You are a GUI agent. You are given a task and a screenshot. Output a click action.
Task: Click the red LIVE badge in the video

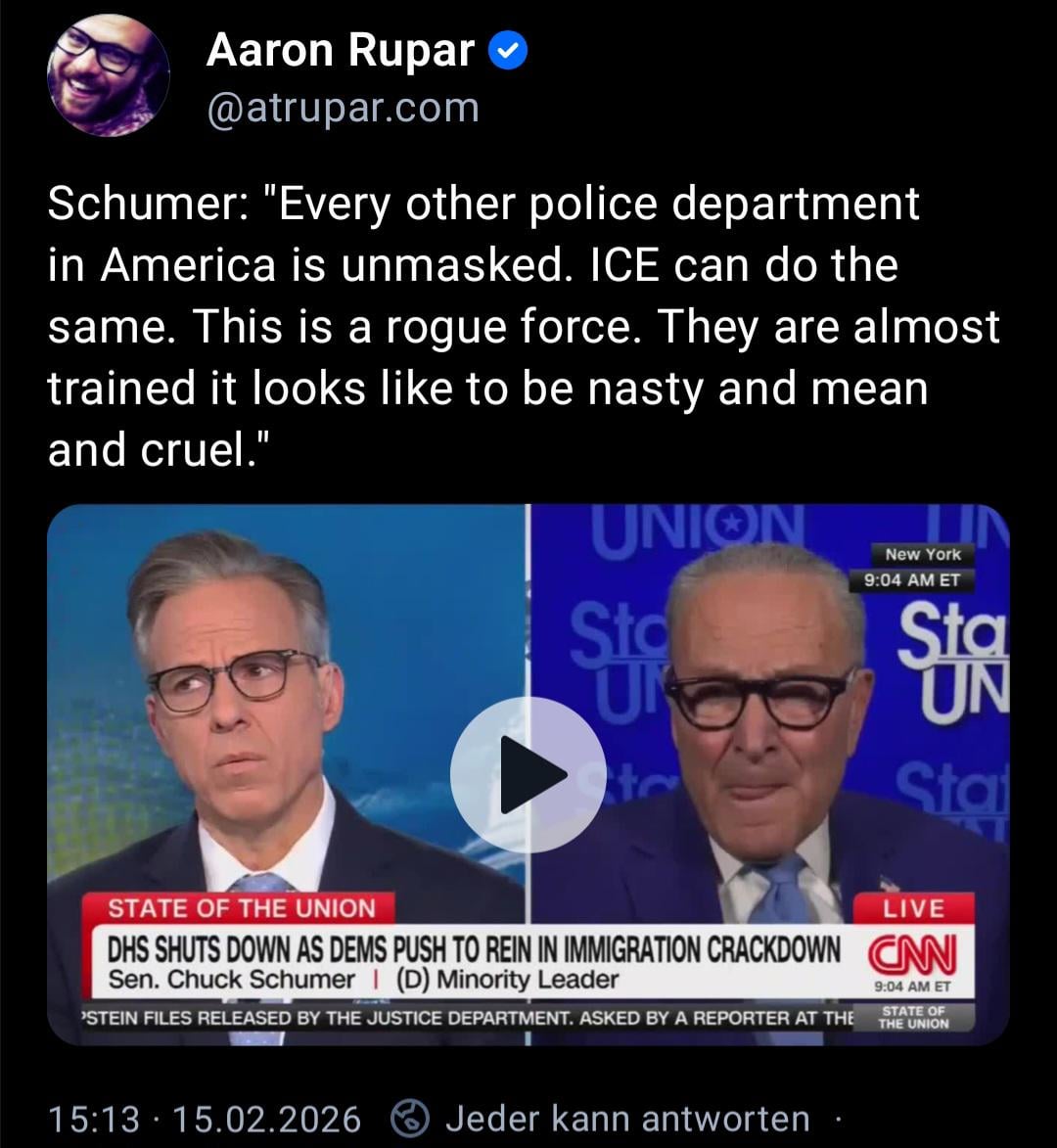(x=913, y=908)
